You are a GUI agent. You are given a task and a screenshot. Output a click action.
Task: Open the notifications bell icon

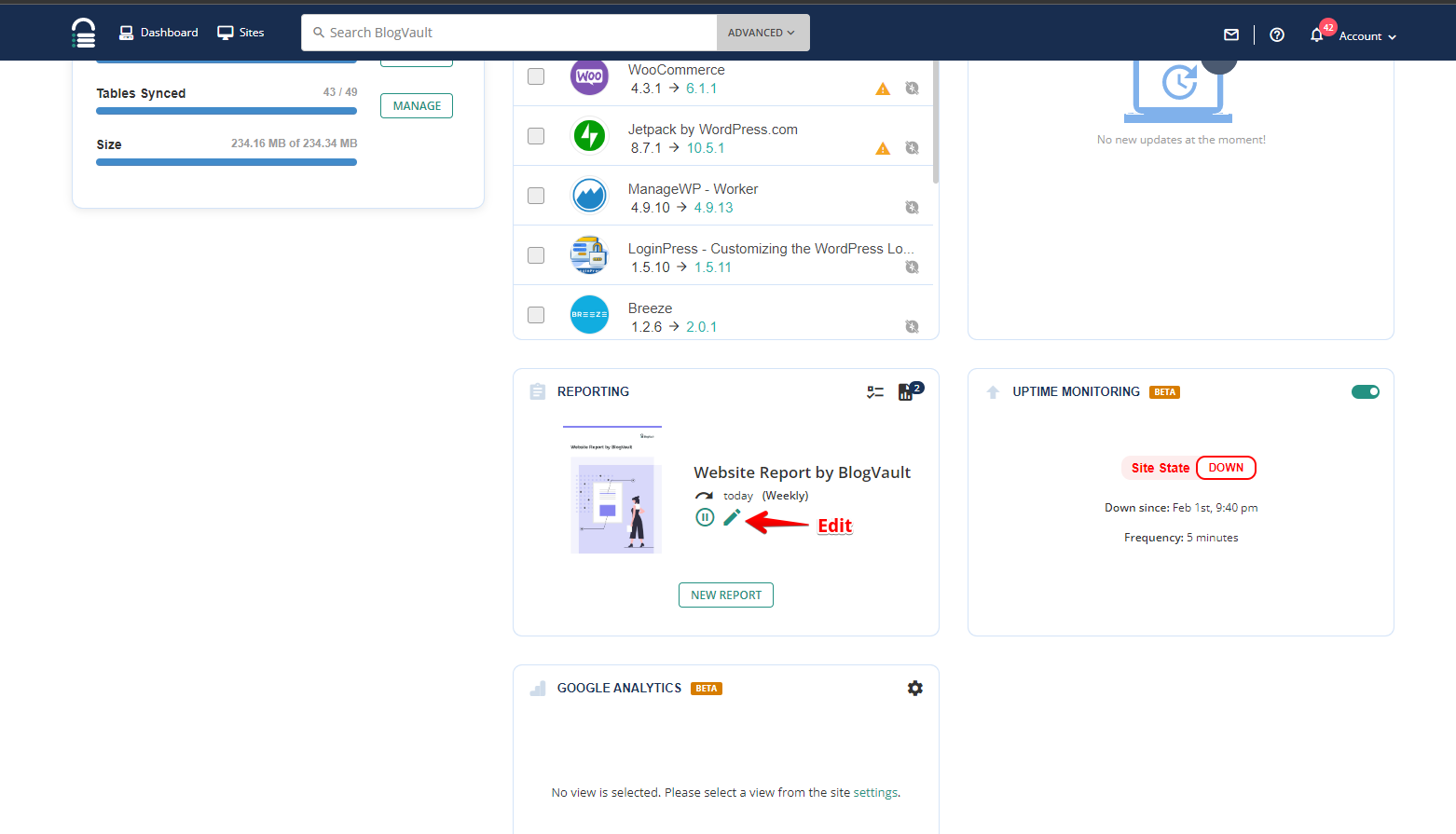pyautogui.click(x=1316, y=35)
